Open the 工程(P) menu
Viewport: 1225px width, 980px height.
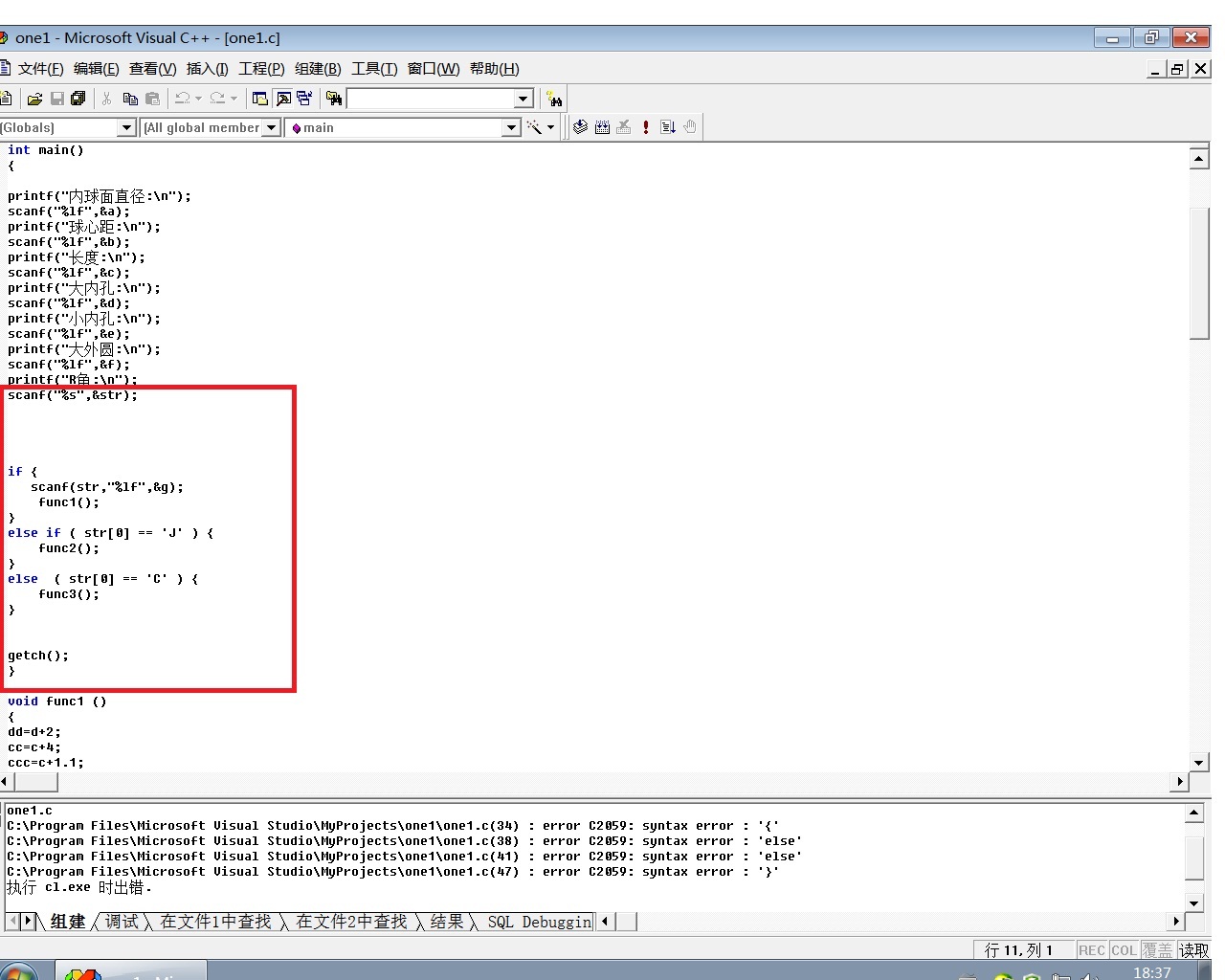click(x=261, y=69)
